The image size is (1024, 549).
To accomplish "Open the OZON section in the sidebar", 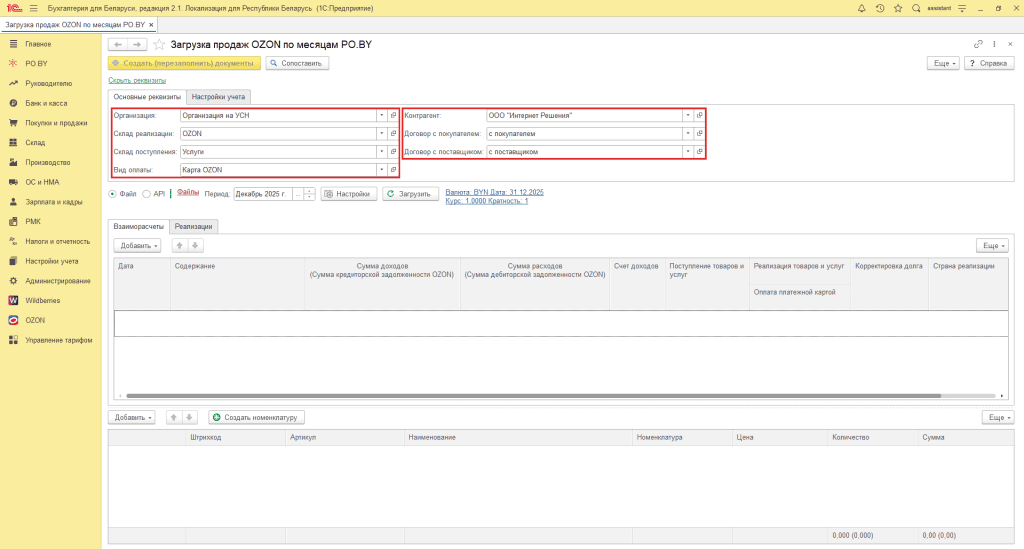I will [x=35, y=321].
